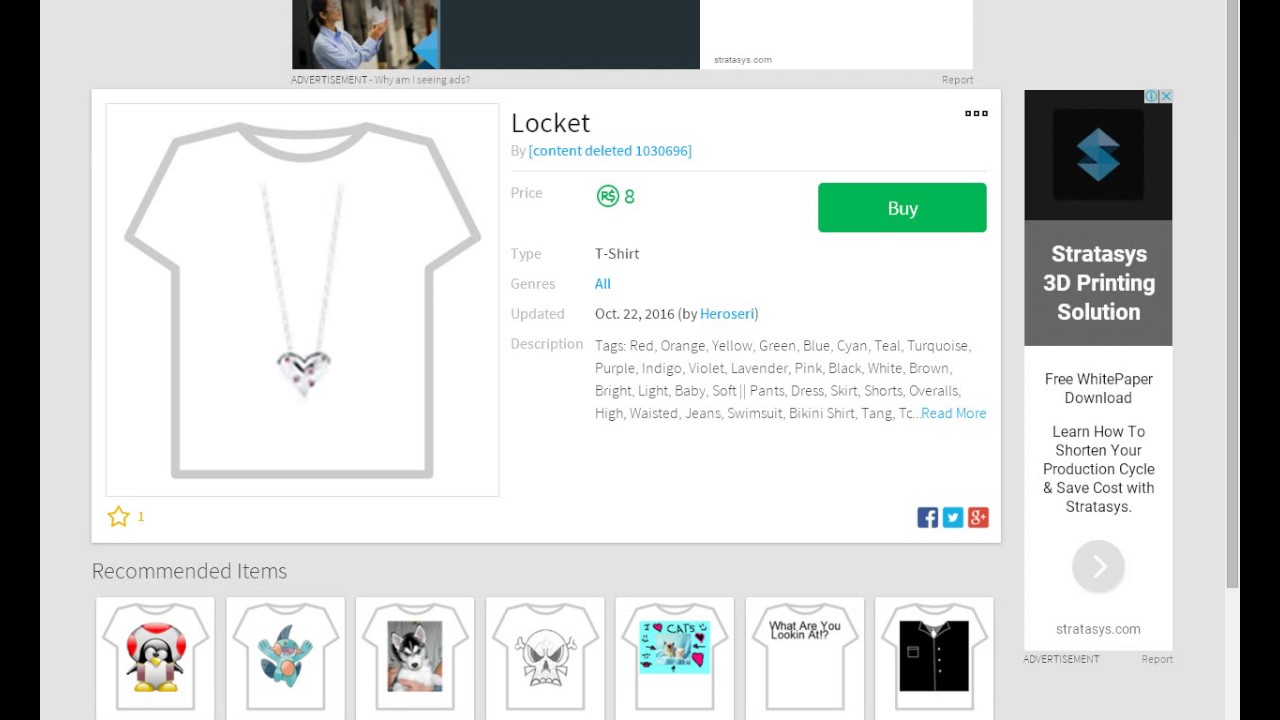Click the Stratasys ad arrow button
The image size is (1280, 720).
(x=1098, y=567)
